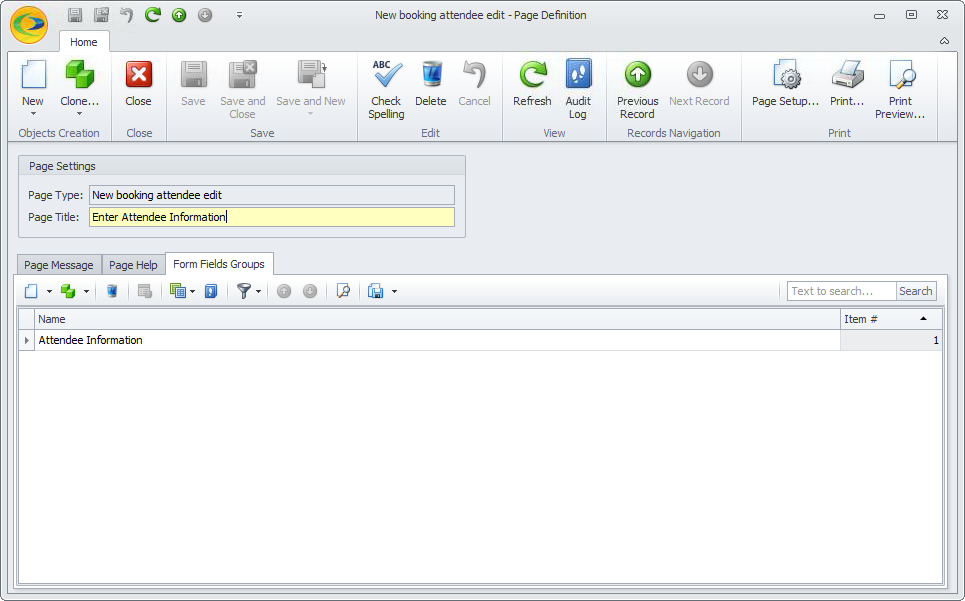Open export dropdown arrow in grid toolbar

click(394, 292)
